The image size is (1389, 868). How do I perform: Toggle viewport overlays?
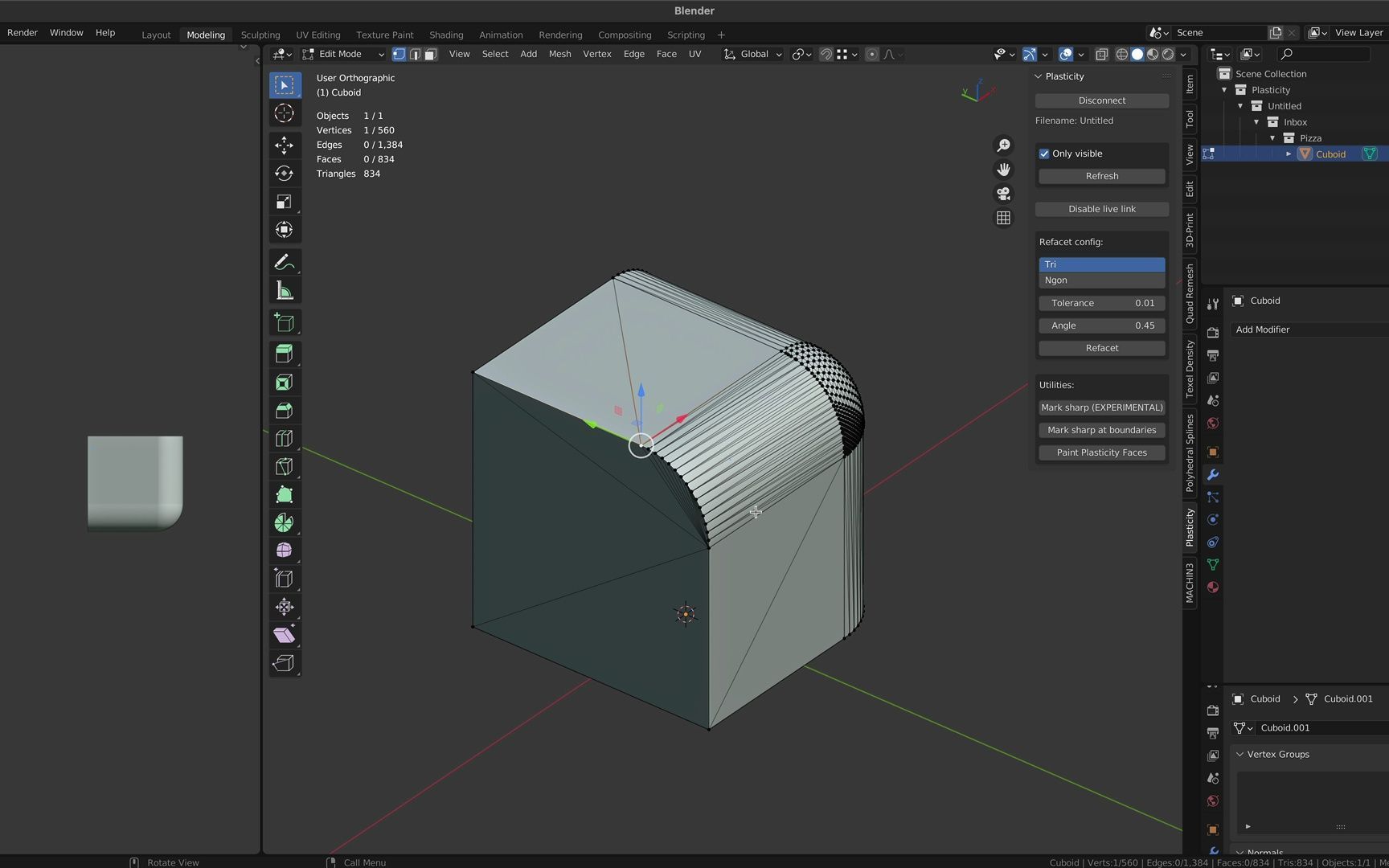click(x=1066, y=54)
